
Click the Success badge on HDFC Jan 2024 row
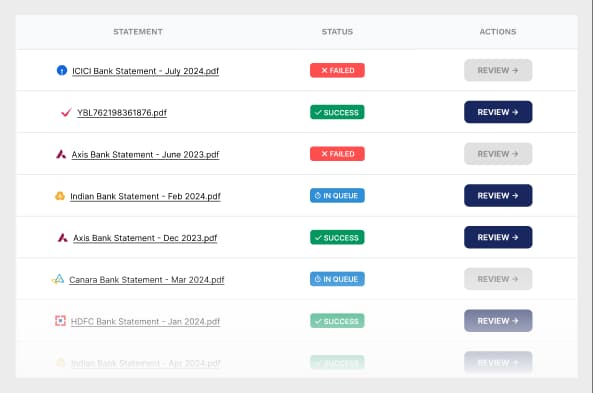point(337,321)
